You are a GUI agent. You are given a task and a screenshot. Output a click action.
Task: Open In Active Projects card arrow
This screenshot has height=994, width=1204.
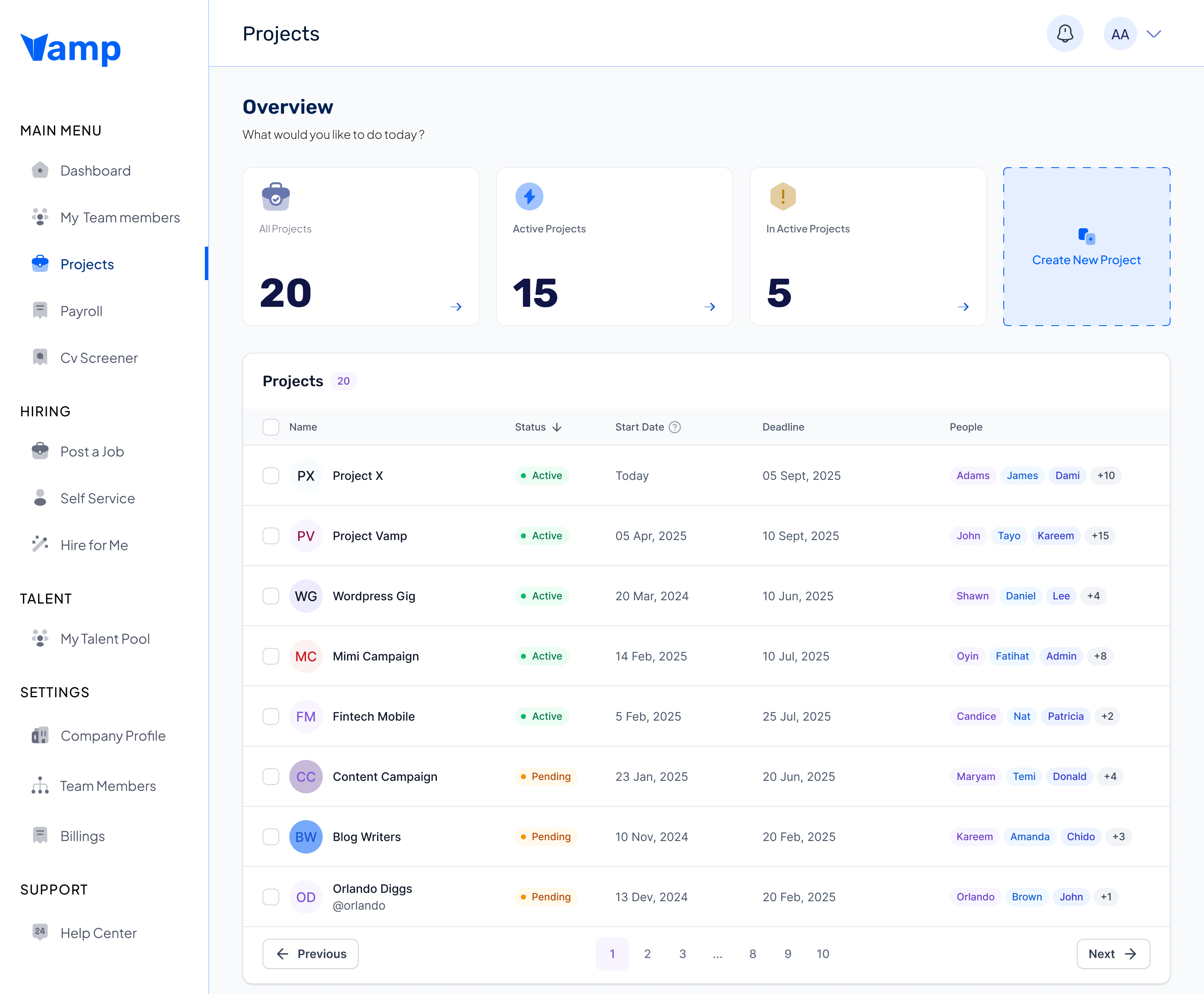tap(964, 307)
